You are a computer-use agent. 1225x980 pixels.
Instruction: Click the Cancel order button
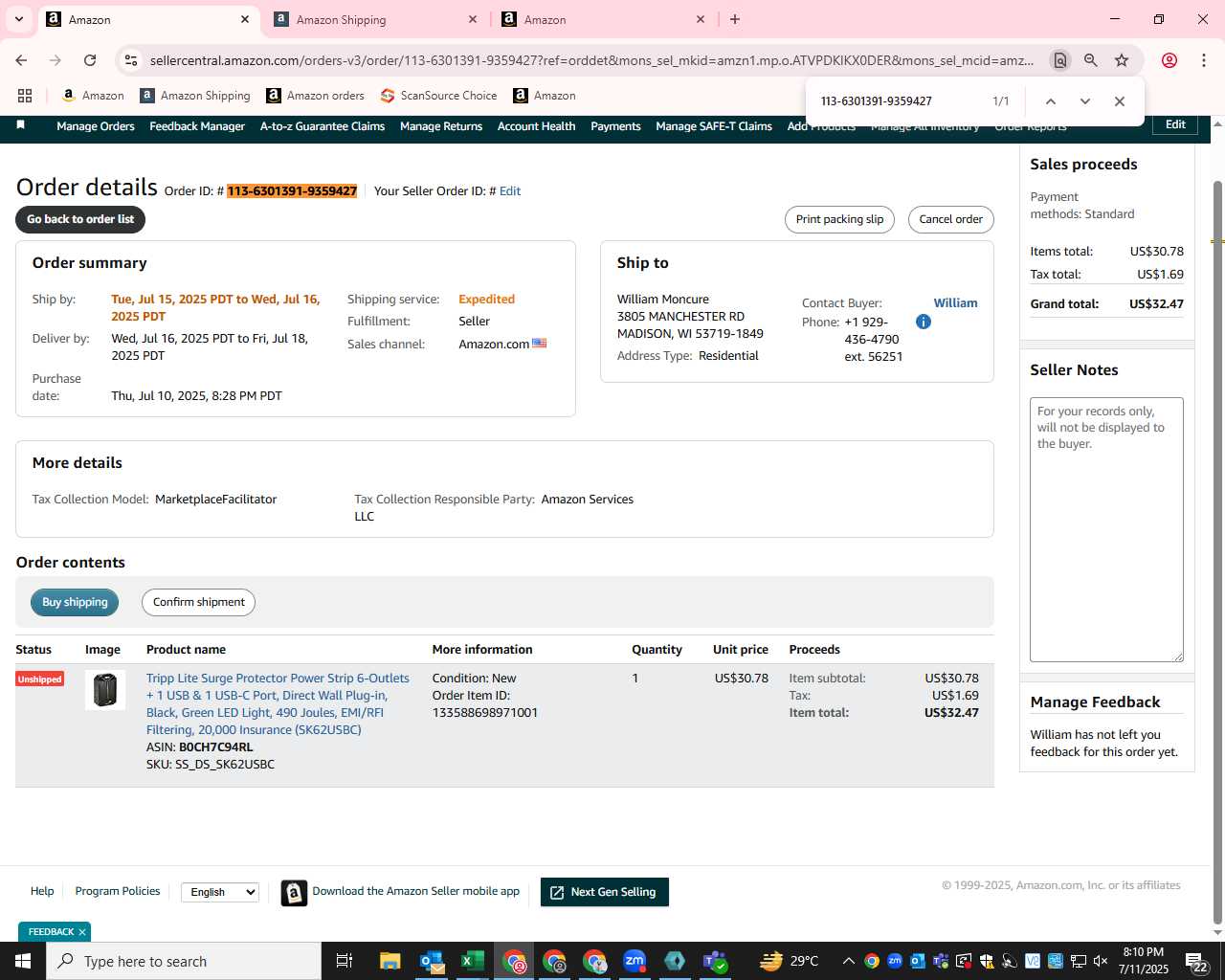click(951, 219)
